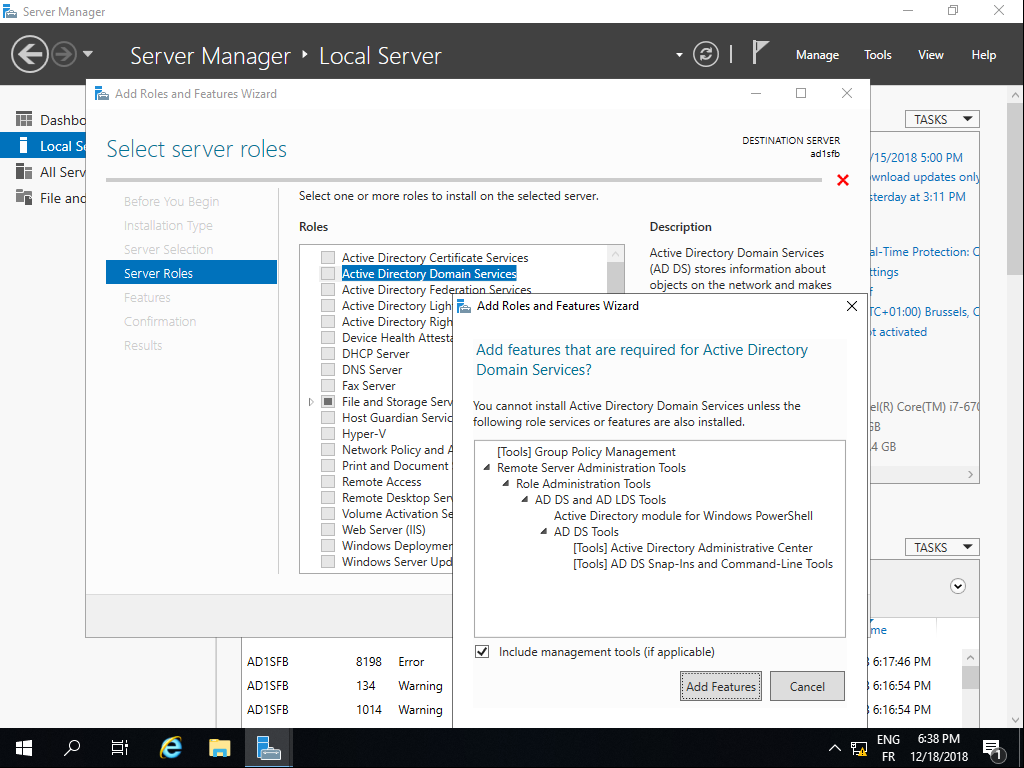The height and width of the screenshot is (768, 1024).
Task: Check the DNS Server role checkbox
Action: tap(328, 370)
